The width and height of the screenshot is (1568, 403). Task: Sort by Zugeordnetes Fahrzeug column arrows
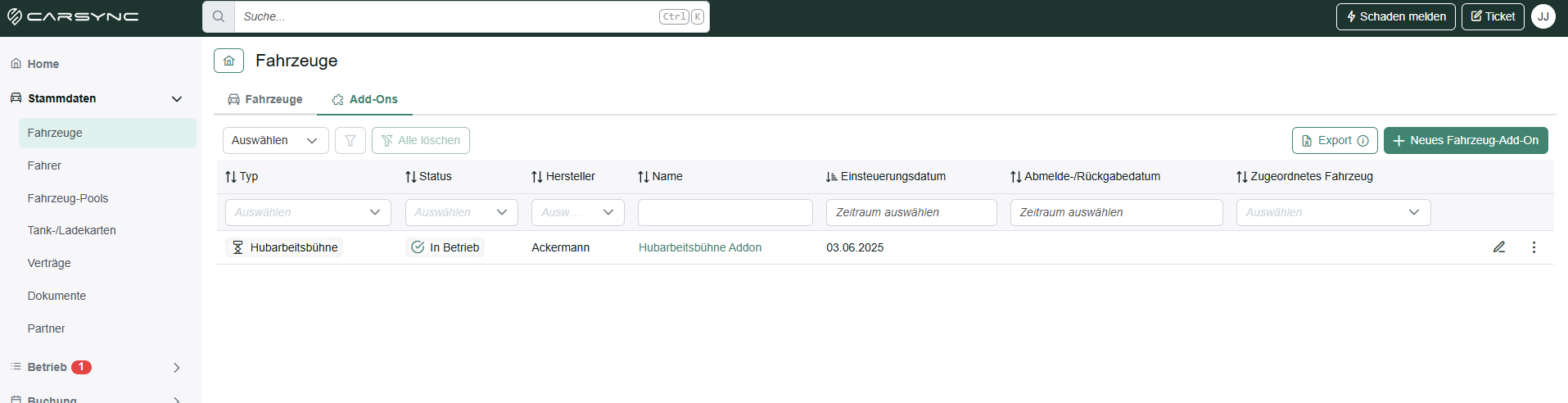tap(1242, 177)
